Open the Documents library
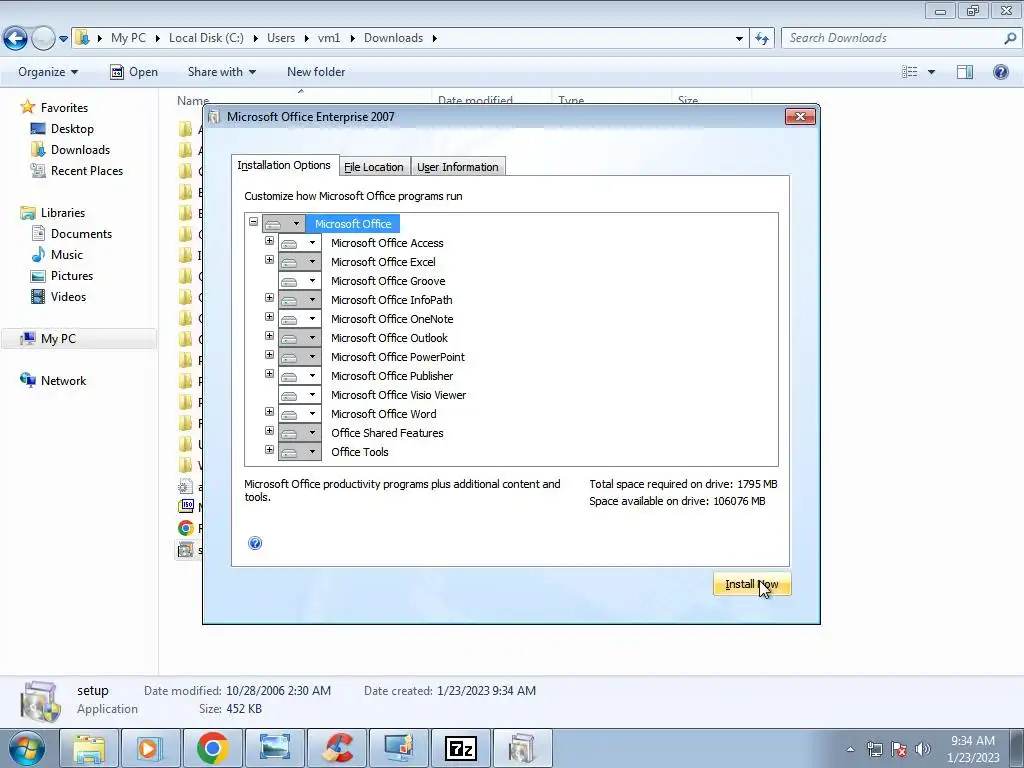The height and width of the screenshot is (768, 1024). [x=71, y=234]
